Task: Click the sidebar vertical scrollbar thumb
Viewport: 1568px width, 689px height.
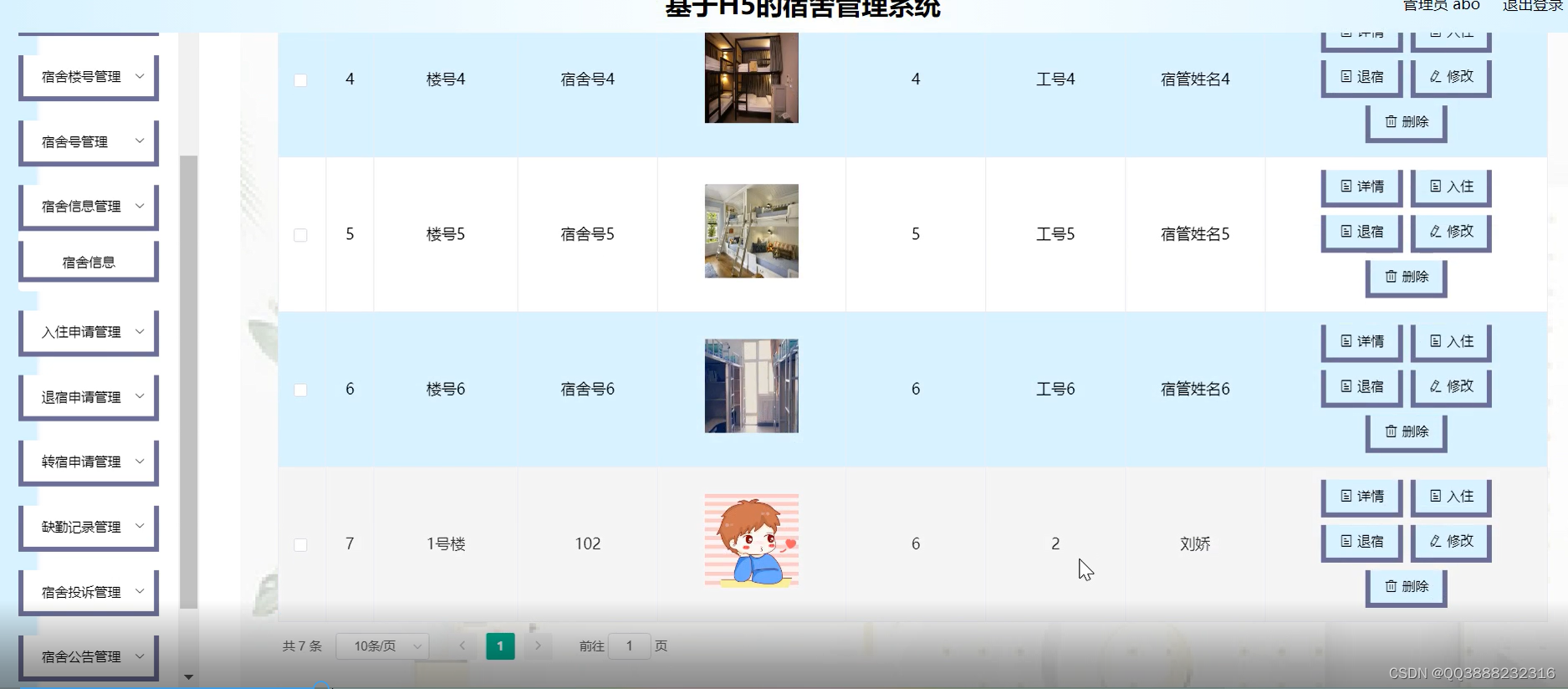Action: [189, 382]
